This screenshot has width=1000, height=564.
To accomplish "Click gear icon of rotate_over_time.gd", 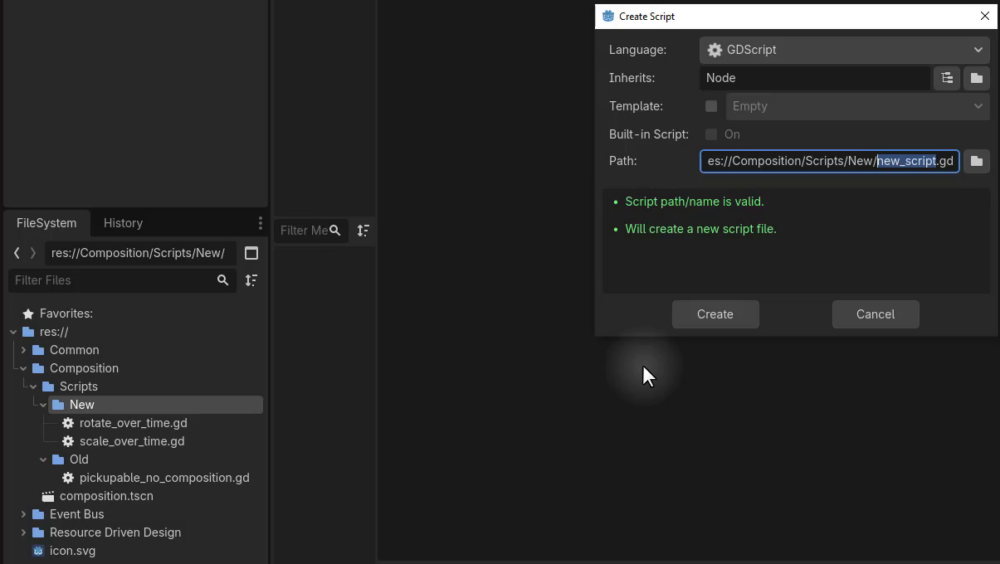I will 68,423.
